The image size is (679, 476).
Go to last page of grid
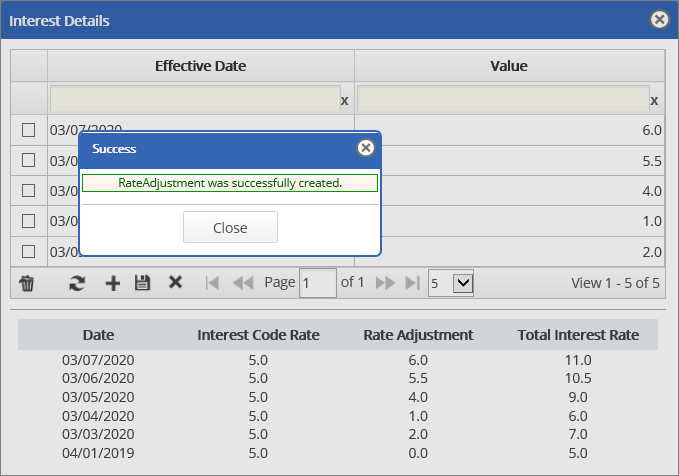[x=412, y=283]
